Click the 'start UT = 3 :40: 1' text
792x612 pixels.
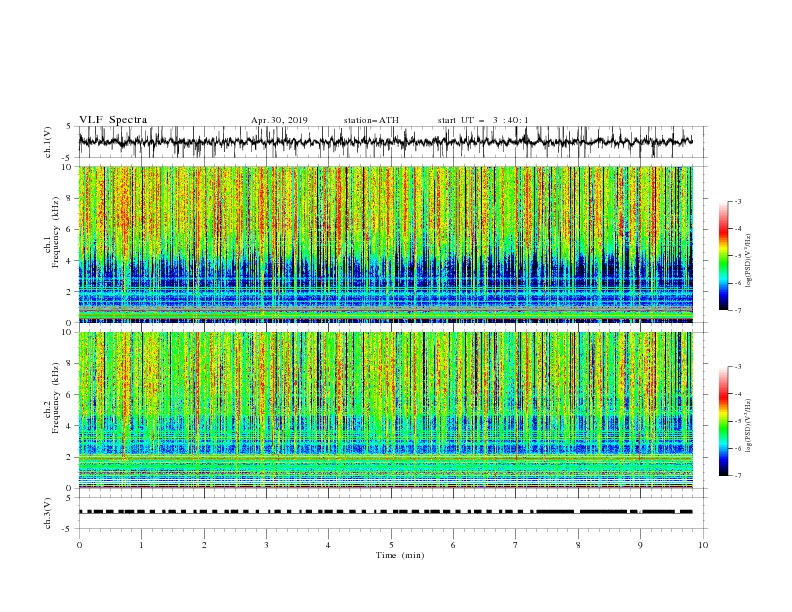(483, 120)
